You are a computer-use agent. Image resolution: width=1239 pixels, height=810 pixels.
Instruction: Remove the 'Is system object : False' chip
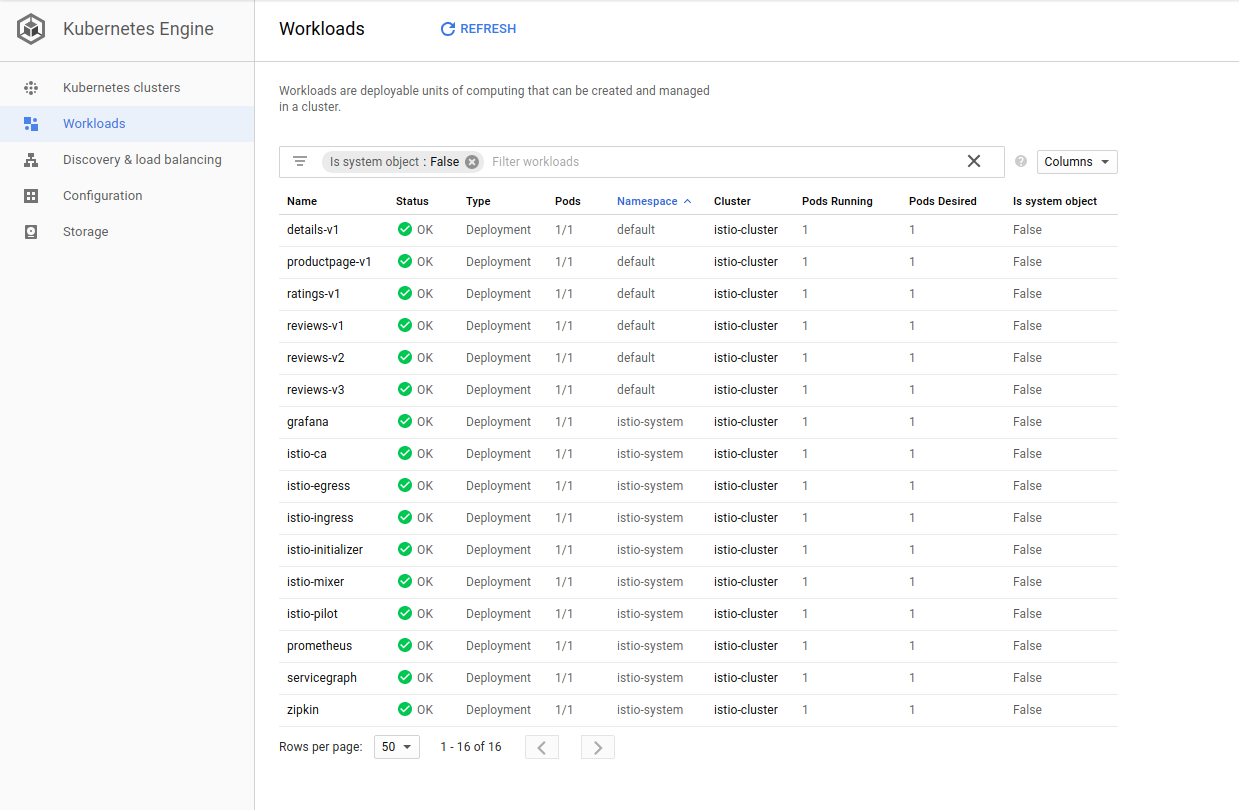472,162
